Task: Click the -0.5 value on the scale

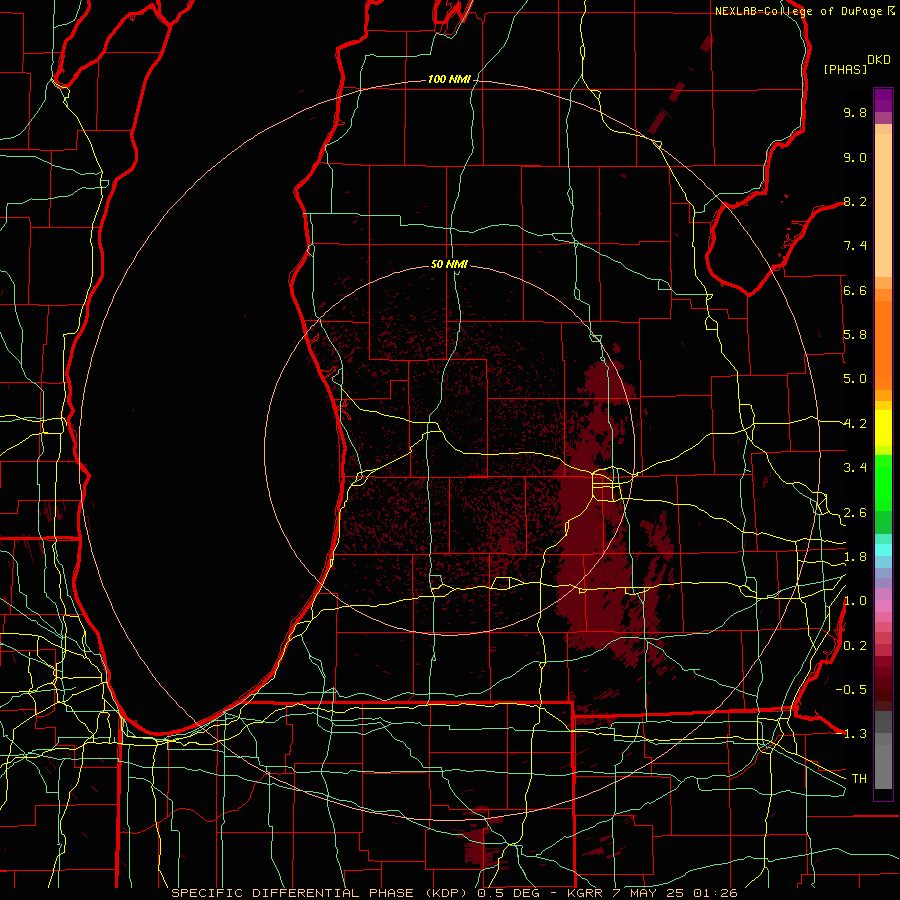Action: [851, 690]
